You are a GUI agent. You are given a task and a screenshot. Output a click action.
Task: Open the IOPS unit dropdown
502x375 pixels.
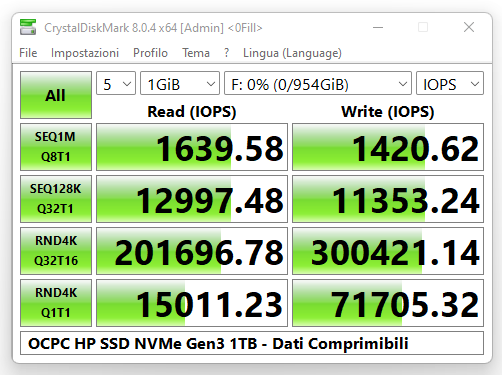click(450, 83)
